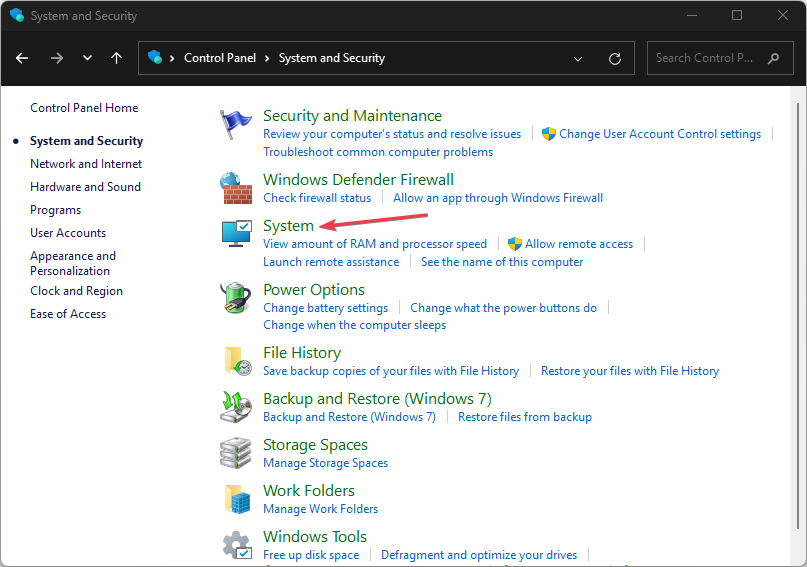The width and height of the screenshot is (807, 567).
Task: Click the Backup and Restore icon
Action: (236, 407)
